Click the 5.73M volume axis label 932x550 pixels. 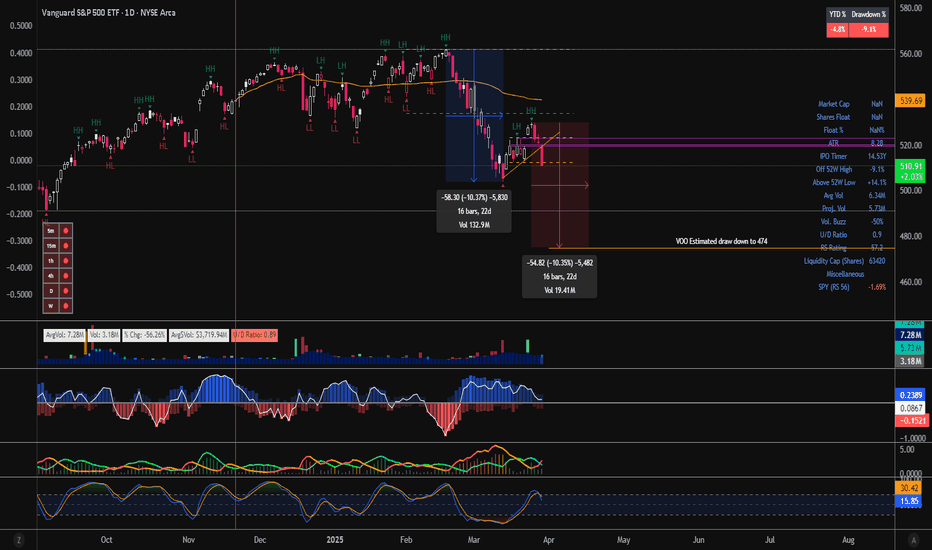pos(911,348)
